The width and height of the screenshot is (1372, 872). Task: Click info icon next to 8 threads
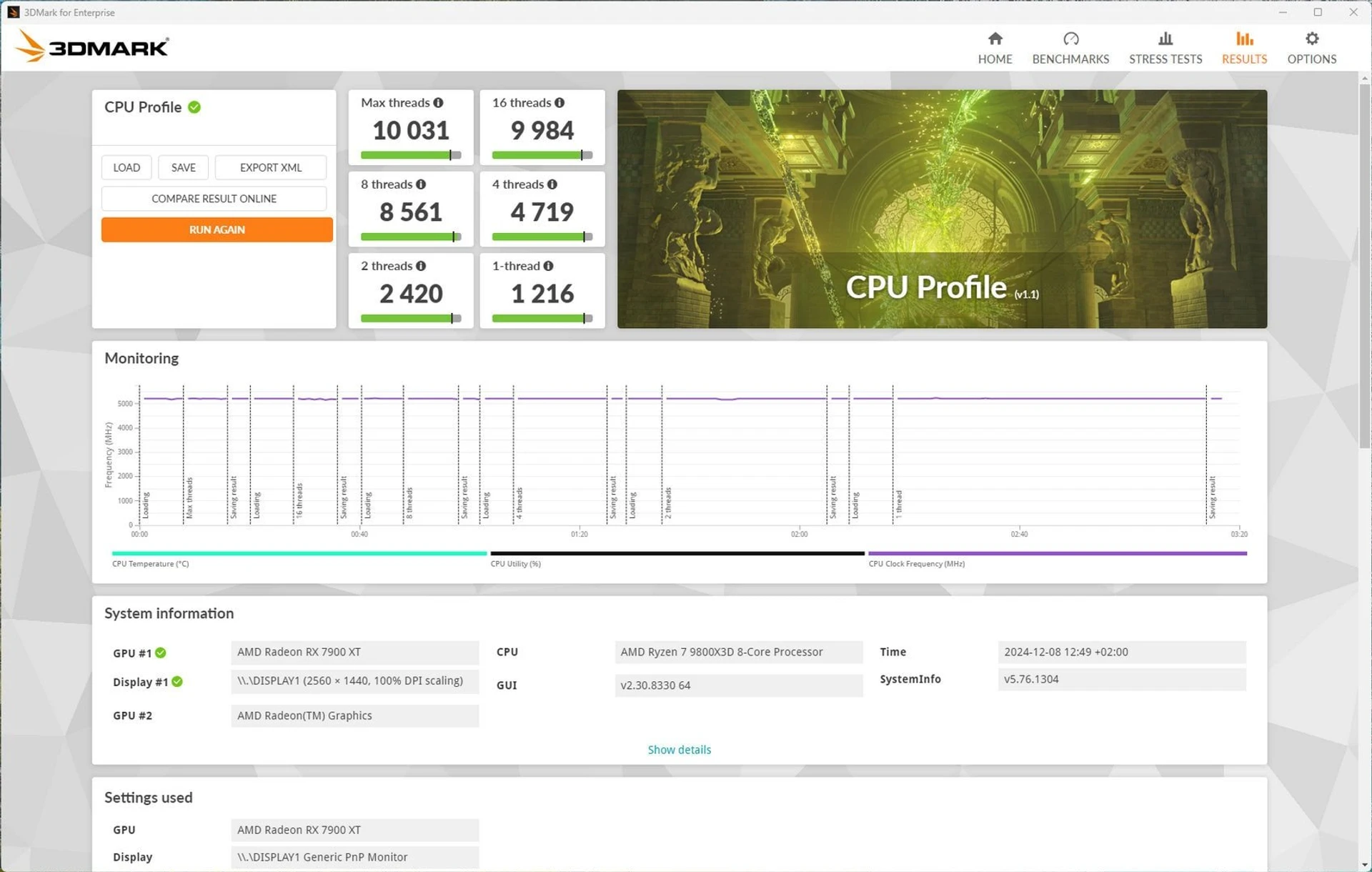[x=421, y=184]
